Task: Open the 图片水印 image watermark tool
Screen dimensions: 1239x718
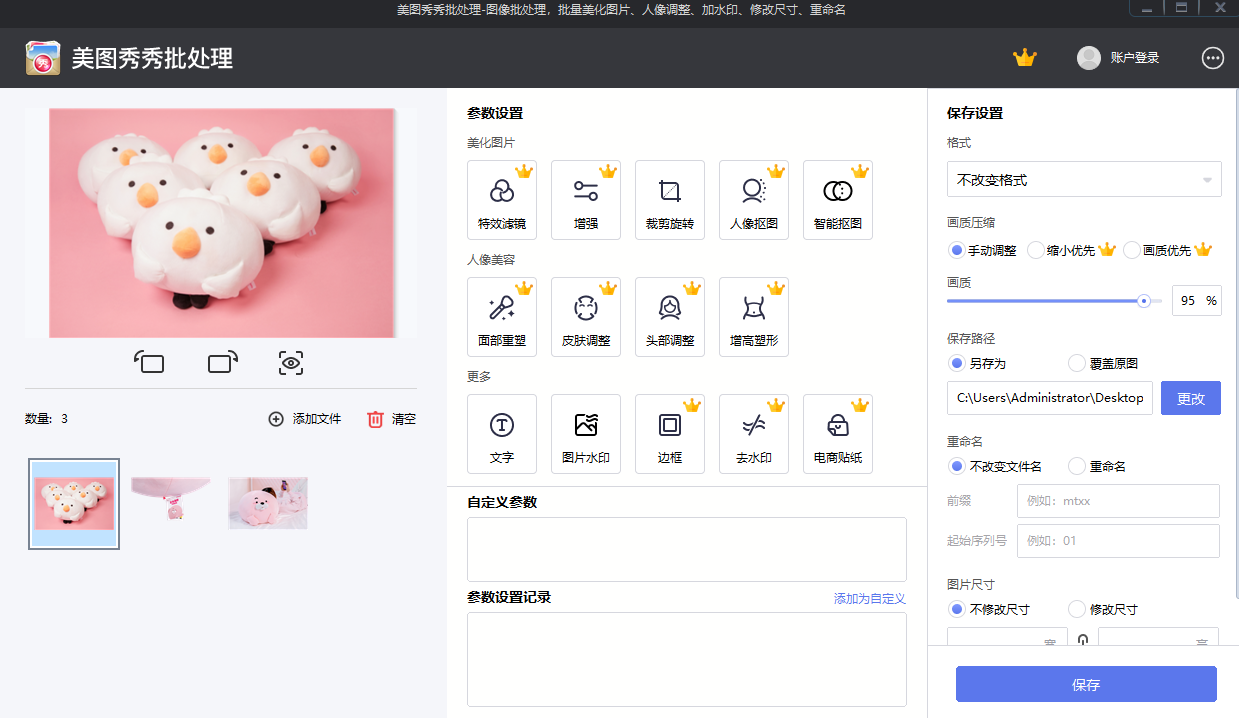Action: [x=586, y=434]
